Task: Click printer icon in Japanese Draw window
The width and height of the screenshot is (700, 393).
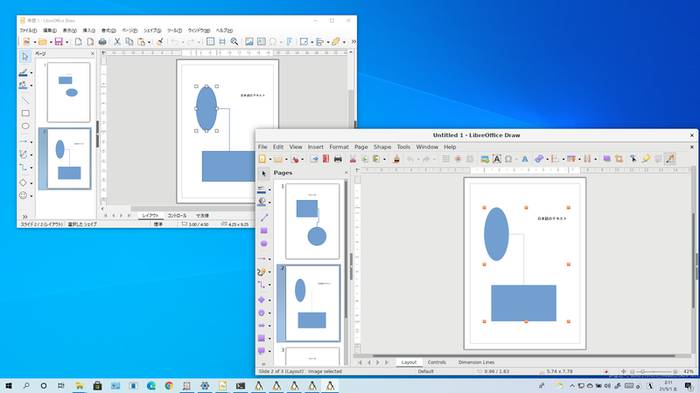Action: (x=102, y=42)
